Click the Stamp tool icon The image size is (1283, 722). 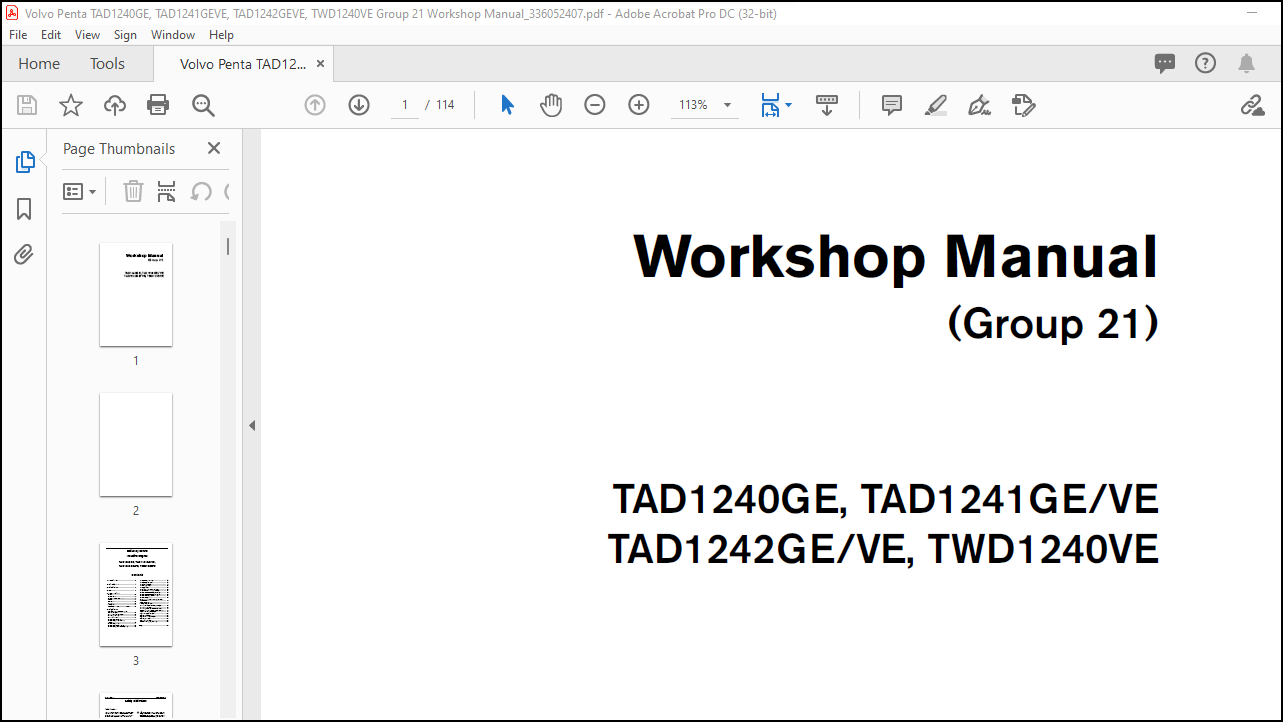tap(1023, 105)
